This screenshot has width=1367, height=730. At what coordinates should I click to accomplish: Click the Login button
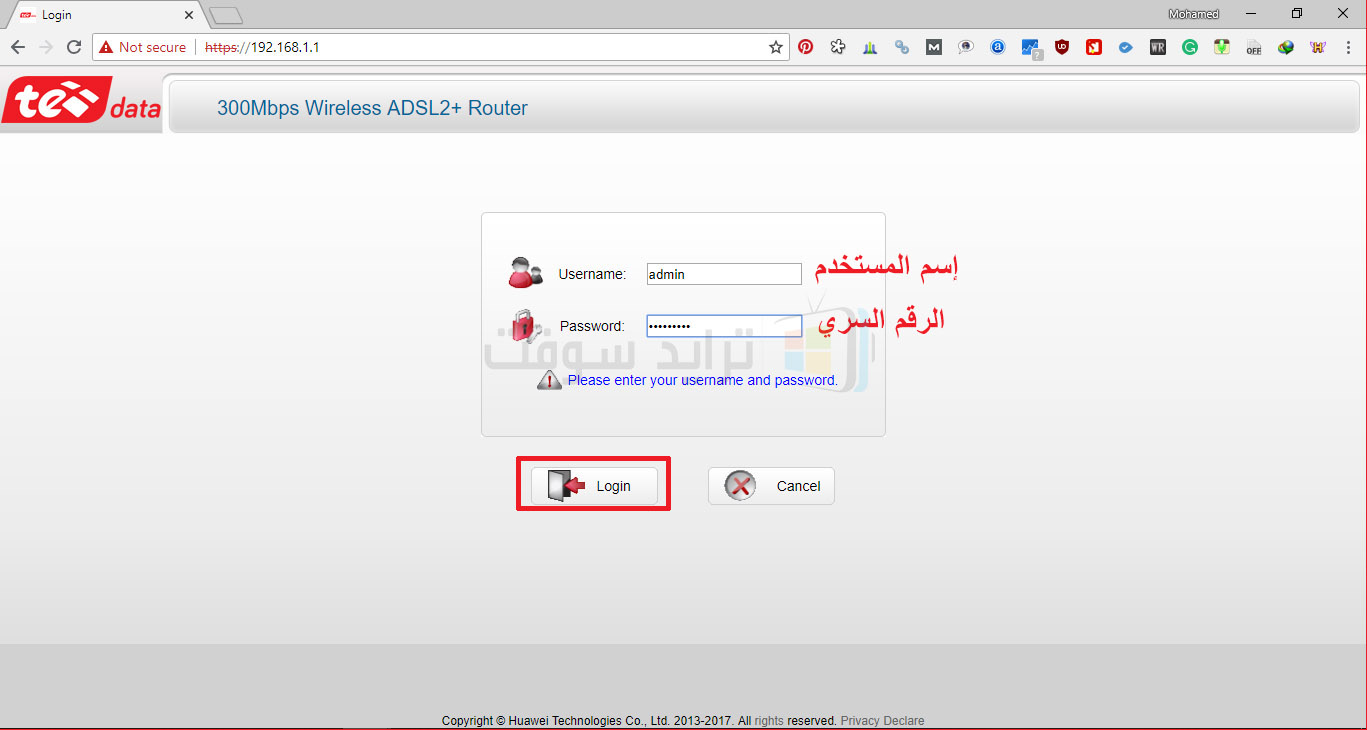(x=594, y=486)
